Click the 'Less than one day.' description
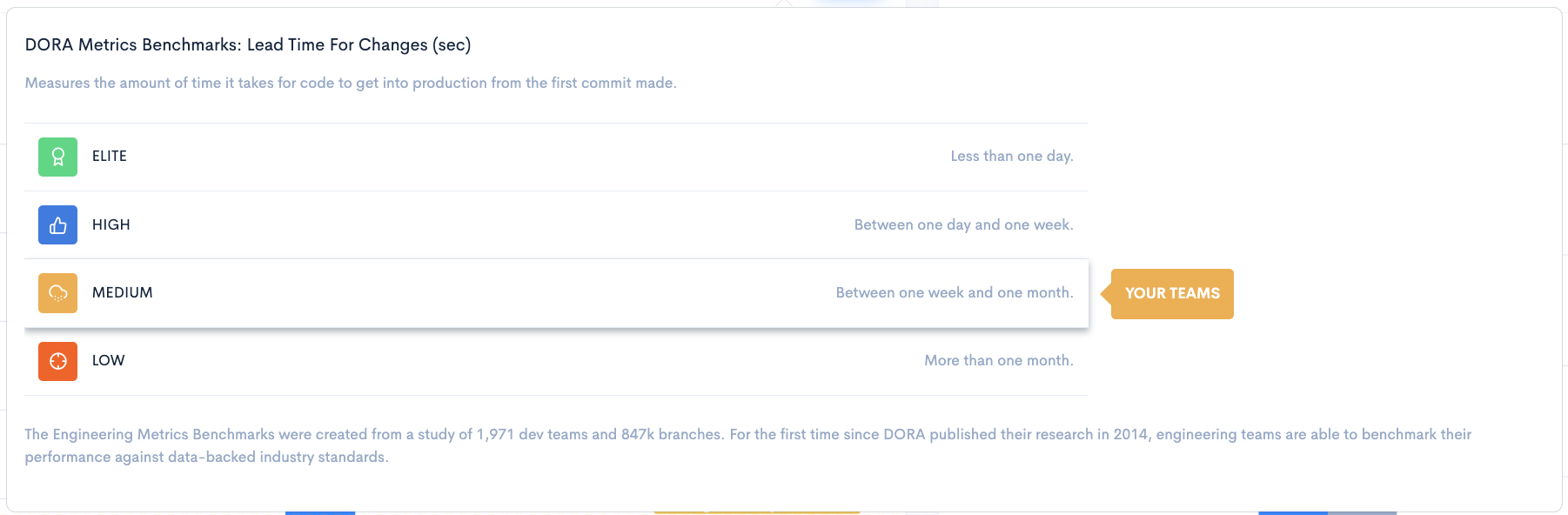 point(1012,157)
